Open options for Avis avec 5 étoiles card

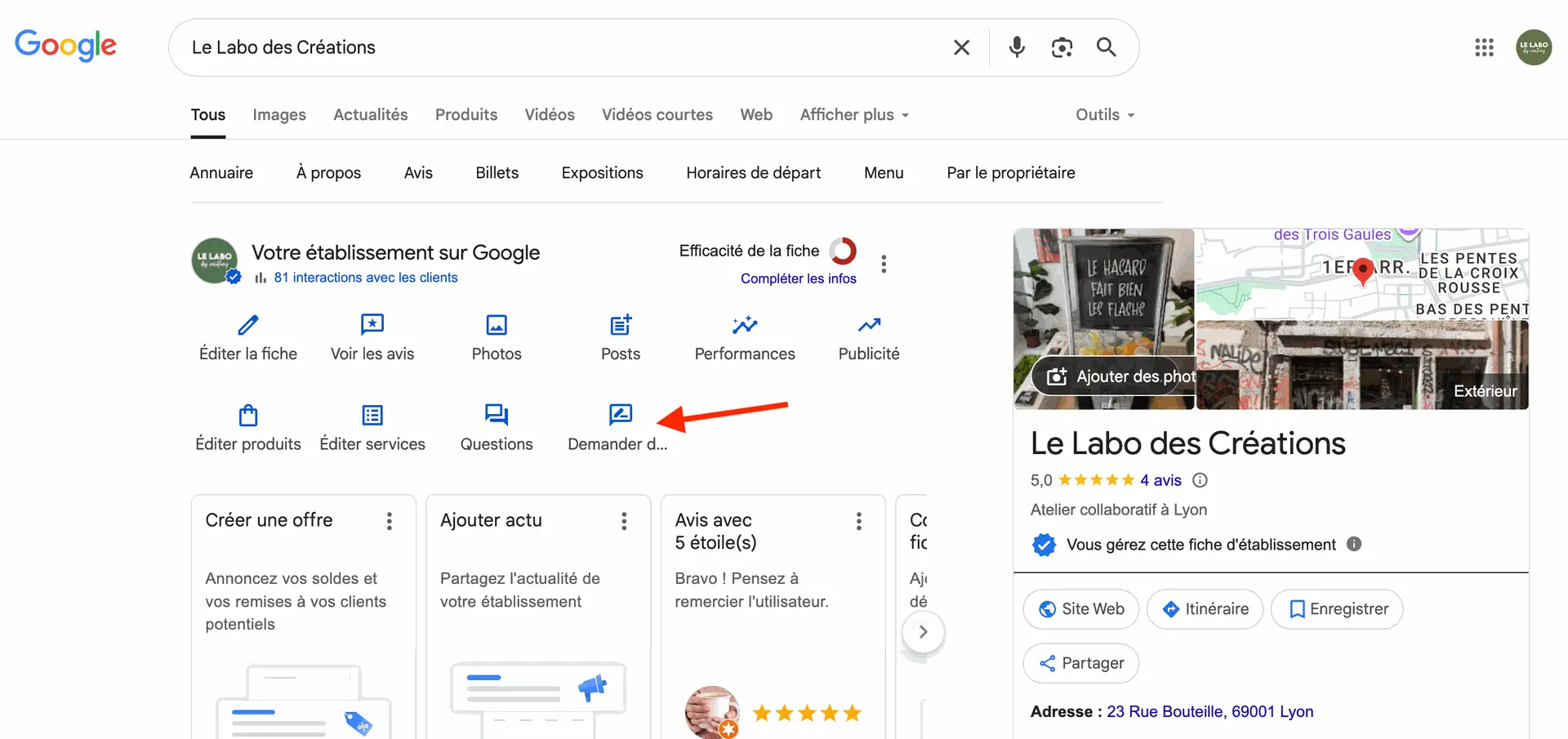pos(859,521)
